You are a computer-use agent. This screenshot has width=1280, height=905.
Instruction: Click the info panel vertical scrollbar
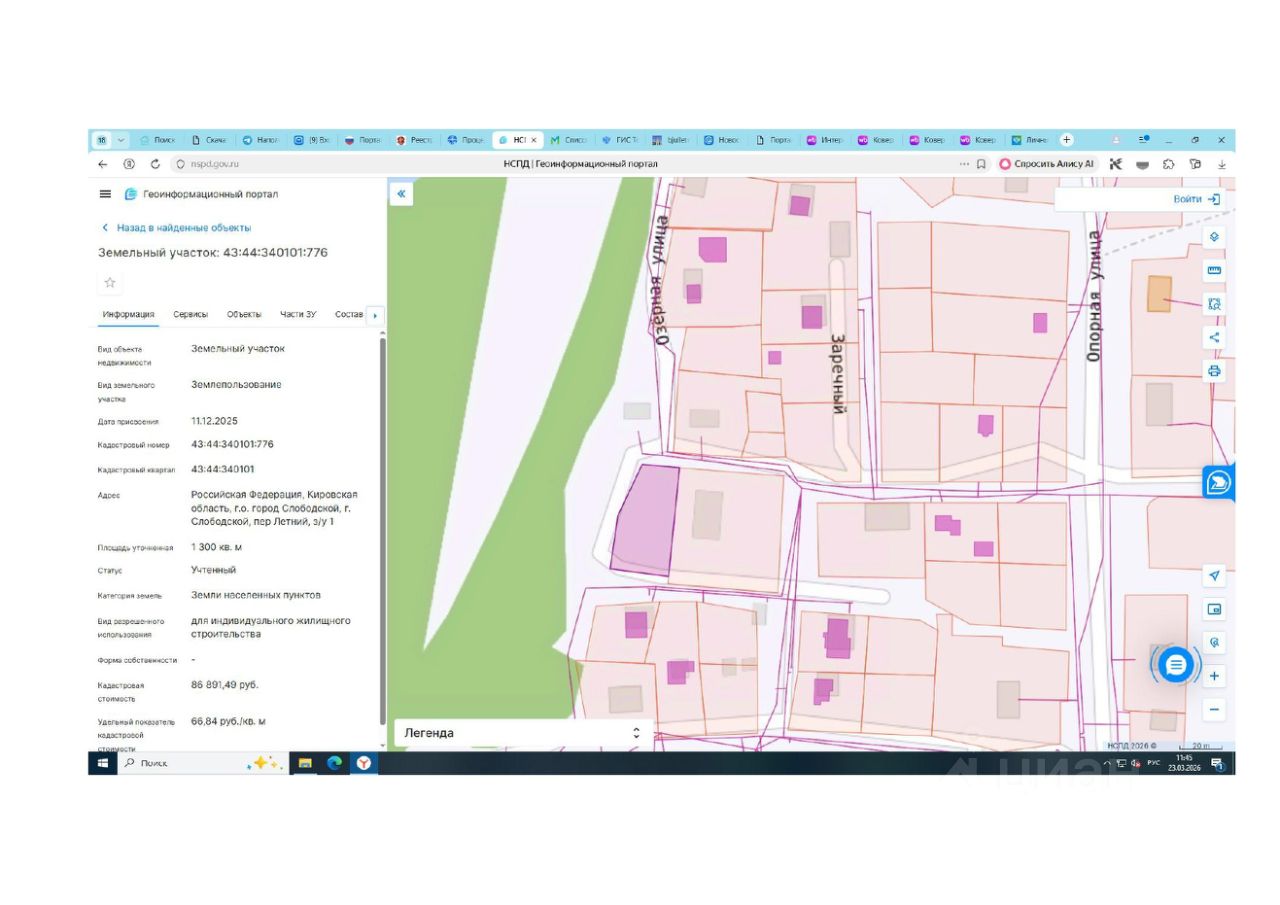click(381, 530)
